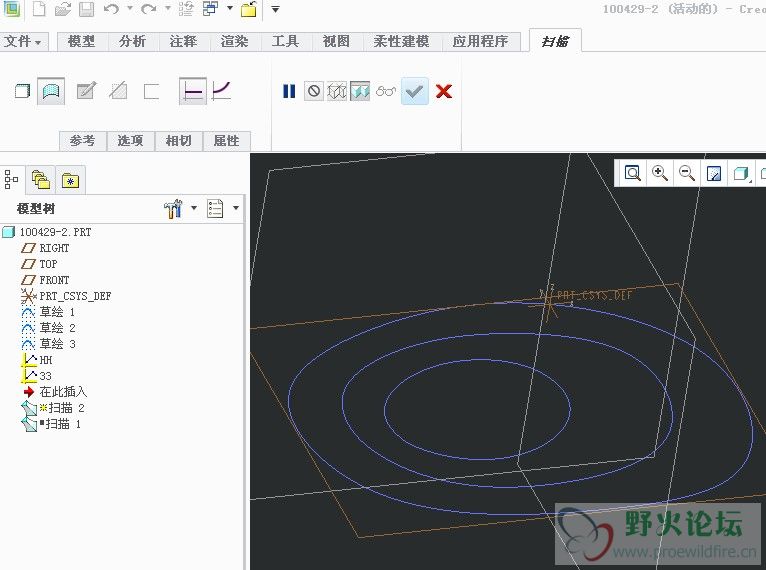Toggle the sweep as surface option
The image size is (766, 570).
click(51, 91)
